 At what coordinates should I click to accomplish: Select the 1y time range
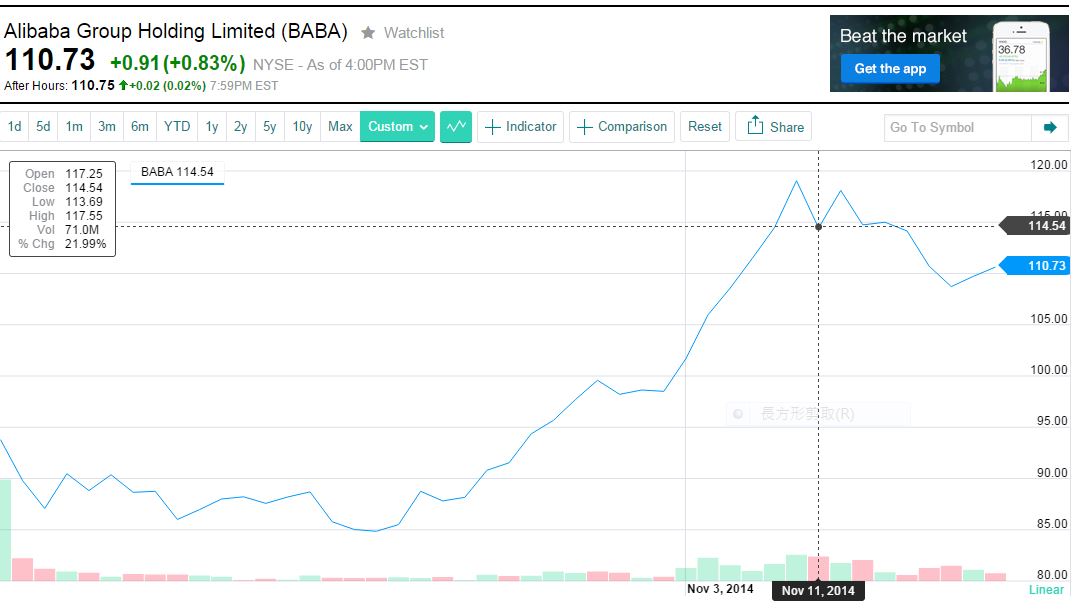(x=212, y=126)
